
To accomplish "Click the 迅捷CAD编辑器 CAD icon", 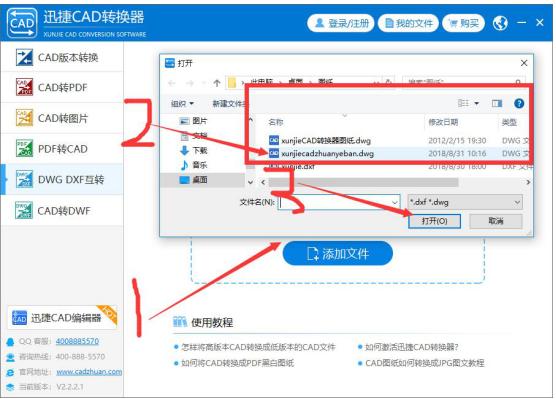I will click(19, 317).
